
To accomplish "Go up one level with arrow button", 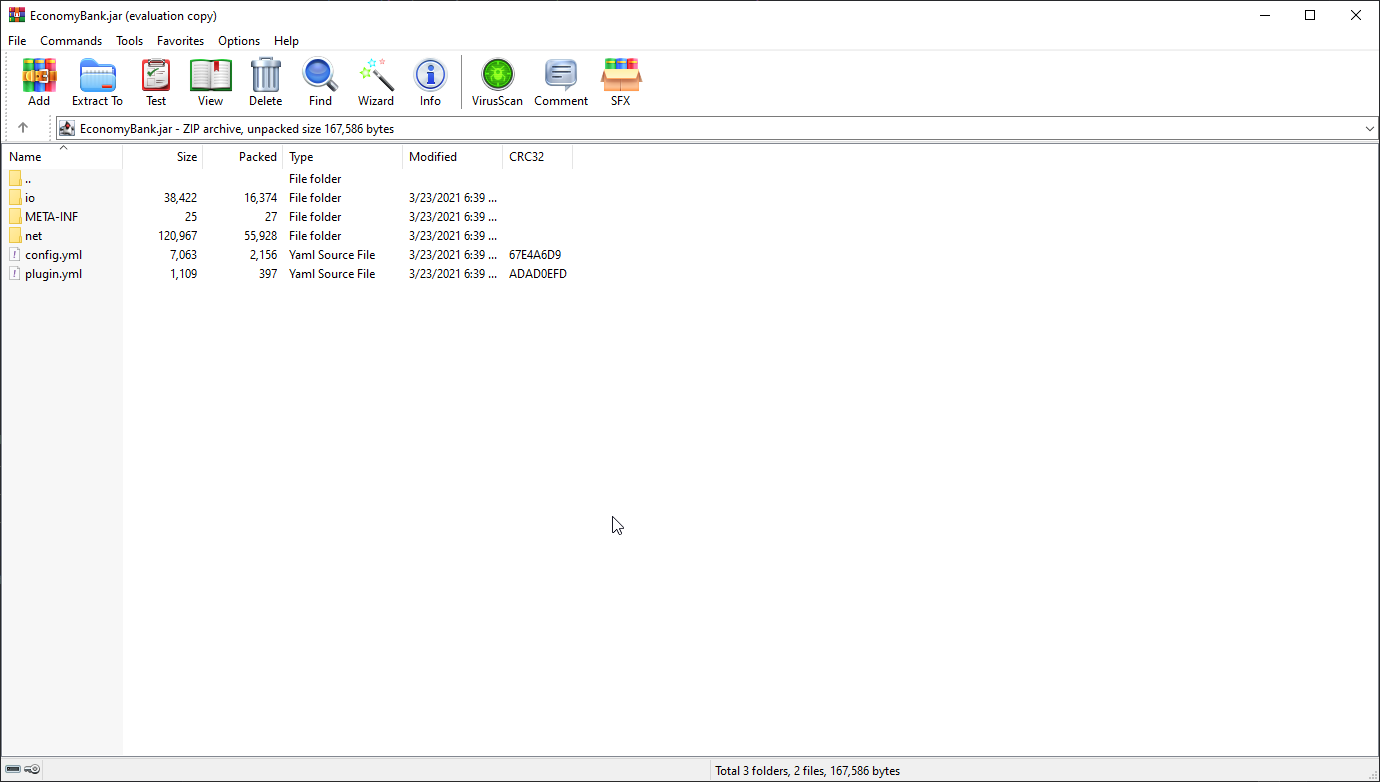I will [23, 128].
